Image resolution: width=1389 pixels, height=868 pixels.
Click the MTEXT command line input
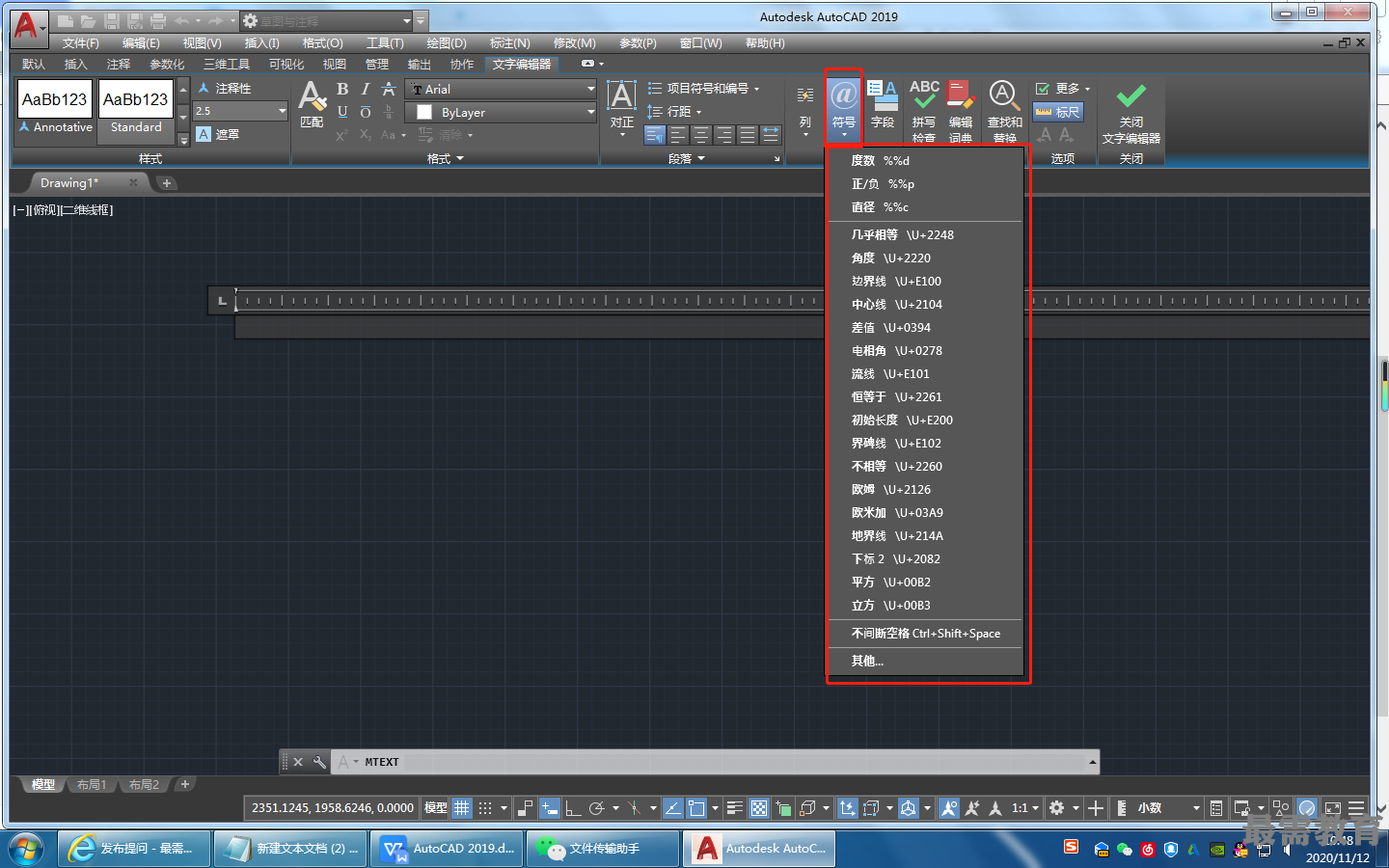pos(714,762)
